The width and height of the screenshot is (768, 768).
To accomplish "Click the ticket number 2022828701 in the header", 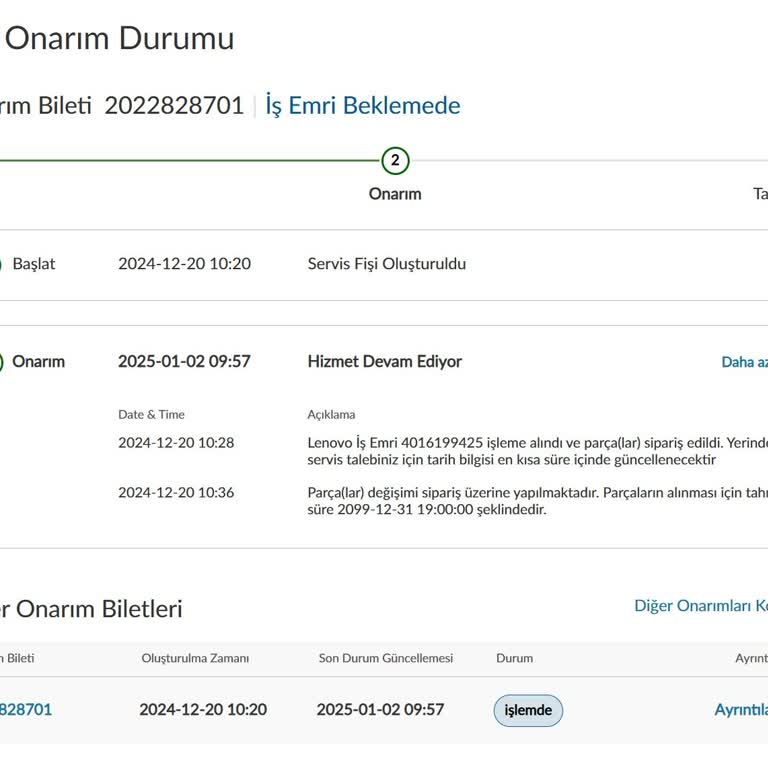I will (x=174, y=106).
